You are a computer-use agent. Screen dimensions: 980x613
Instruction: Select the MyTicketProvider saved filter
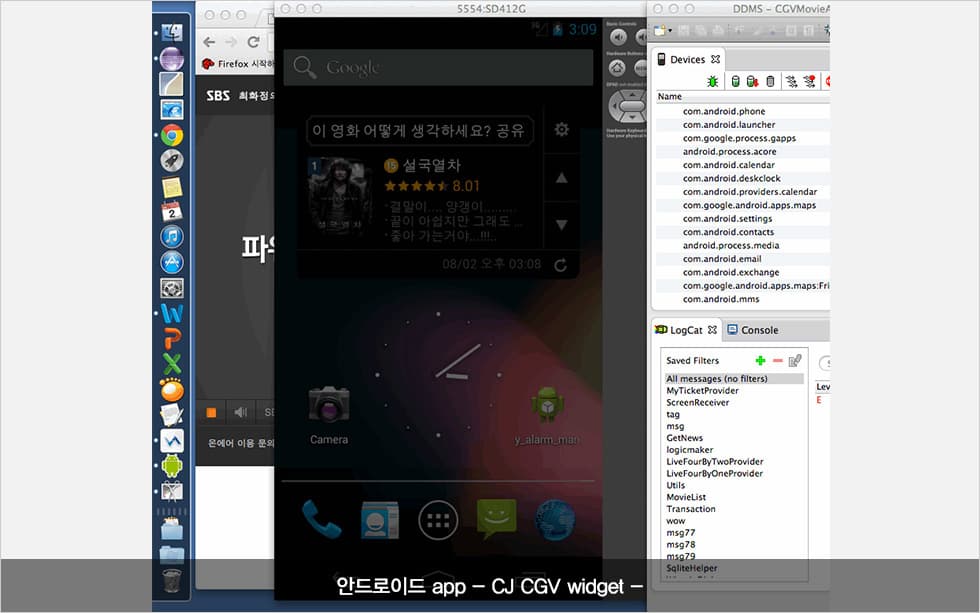(701, 391)
